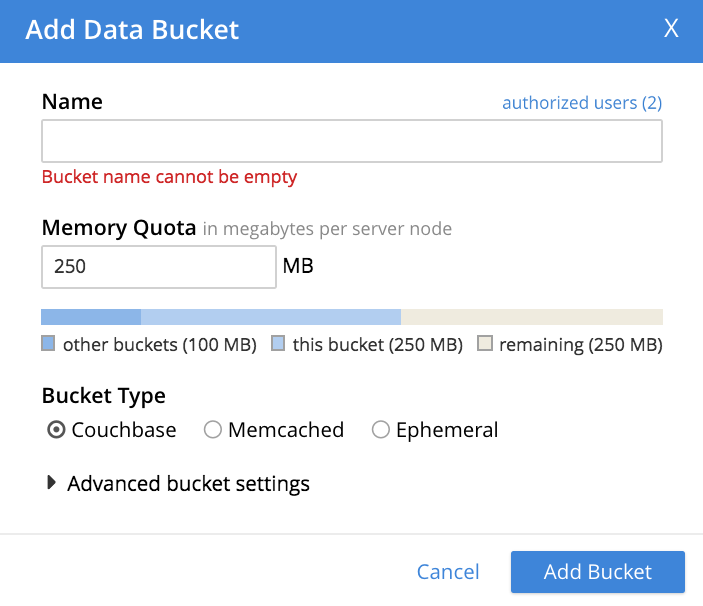This screenshot has width=703, height=606.
Task: Click the this bucket segment of memory bar
Action: [271, 317]
